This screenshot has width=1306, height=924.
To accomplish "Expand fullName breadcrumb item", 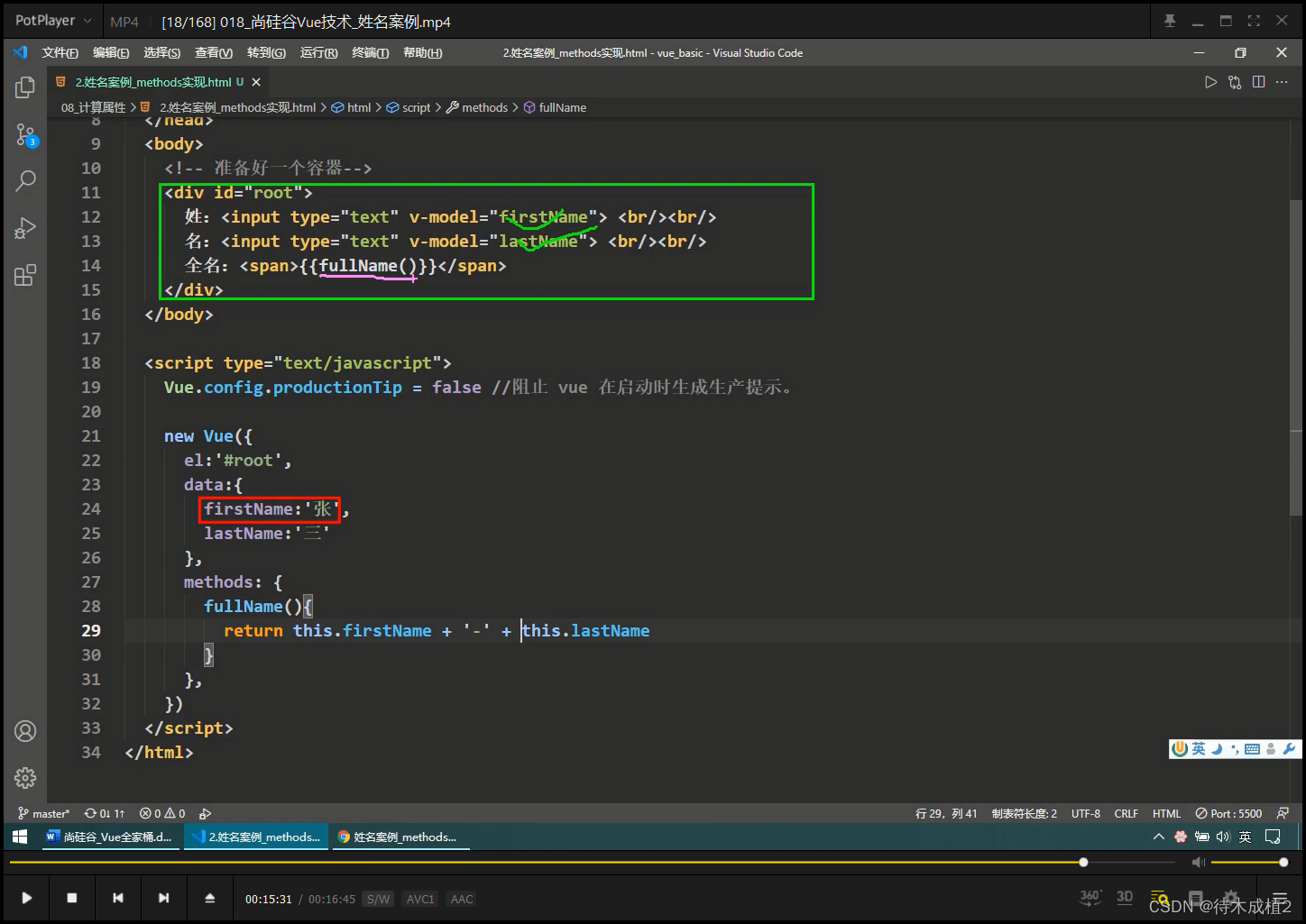I will pos(555,107).
